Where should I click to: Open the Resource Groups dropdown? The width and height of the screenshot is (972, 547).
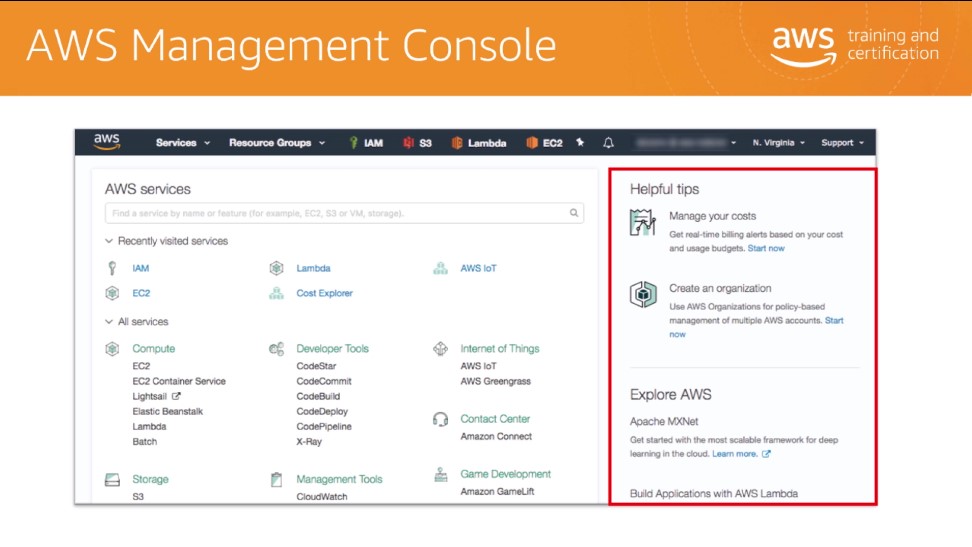pos(277,143)
